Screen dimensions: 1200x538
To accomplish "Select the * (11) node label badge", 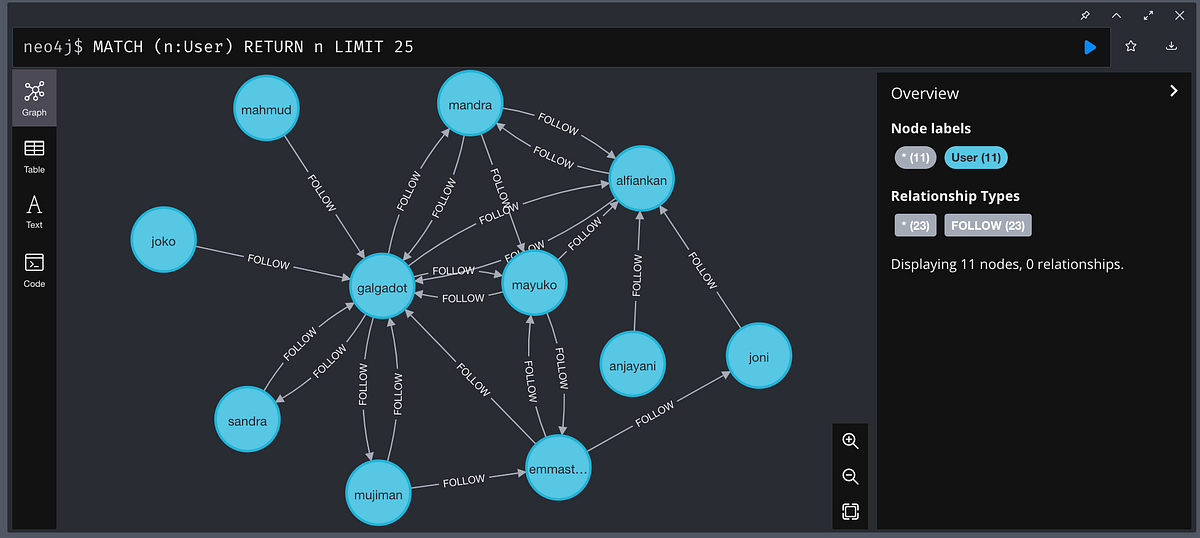I will click(x=915, y=158).
